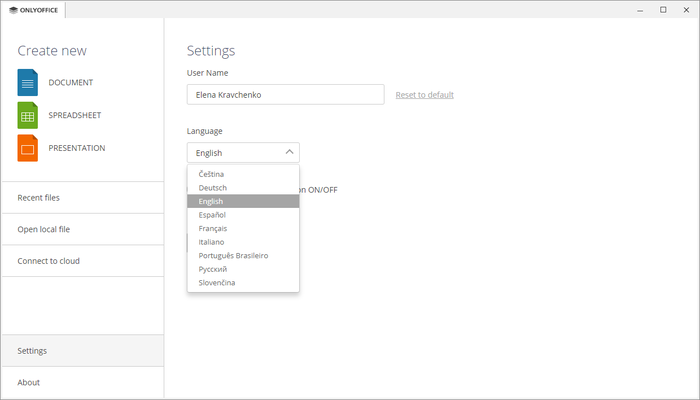The width and height of the screenshot is (700, 400).
Task: Open the About page
Action: click(28, 382)
